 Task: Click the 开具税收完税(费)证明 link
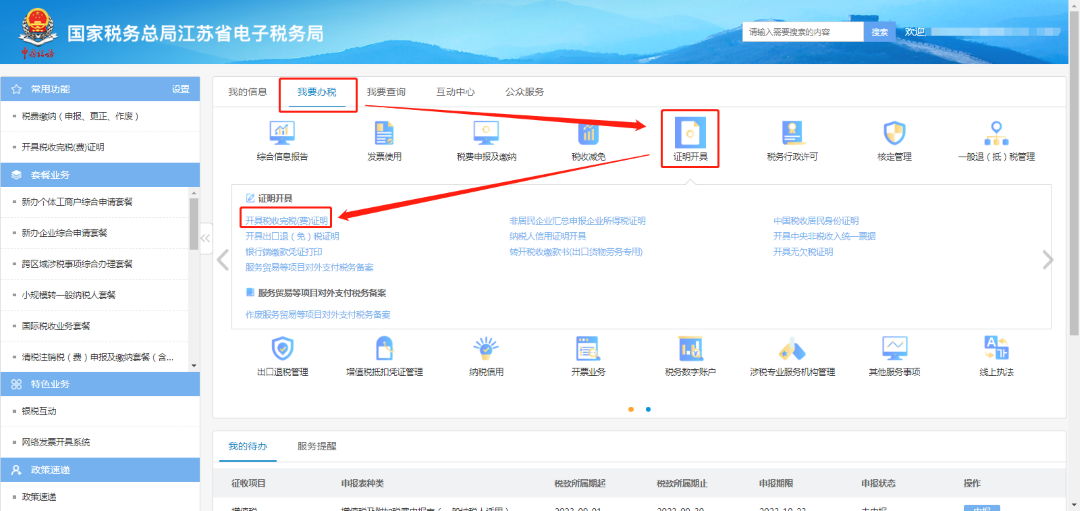[x=287, y=220]
